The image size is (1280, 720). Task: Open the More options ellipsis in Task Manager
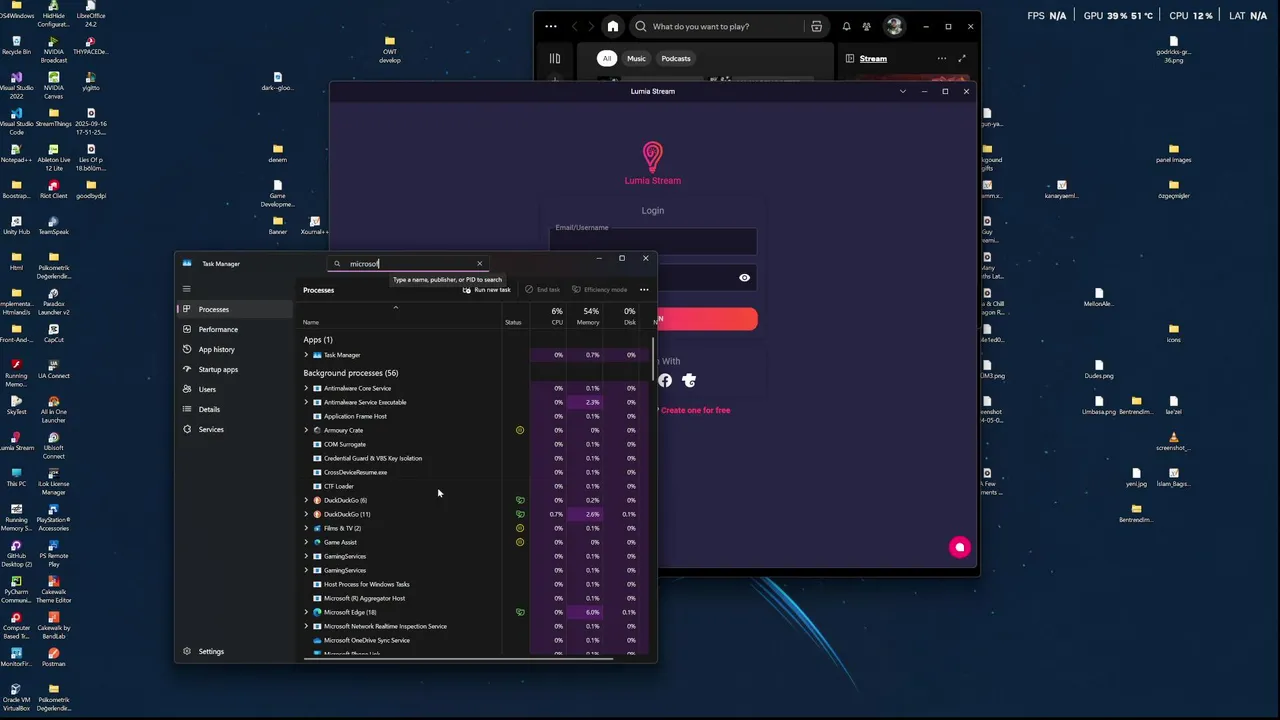(x=644, y=290)
